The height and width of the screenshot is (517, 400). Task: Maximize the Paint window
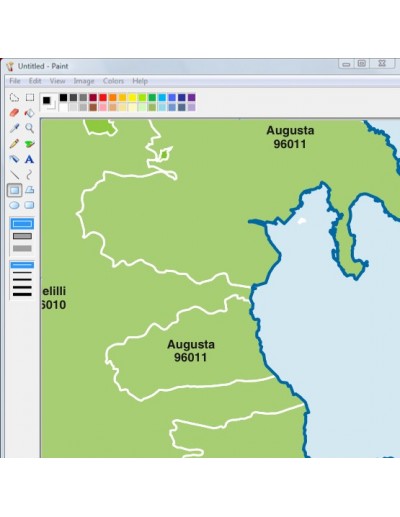pos(362,63)
